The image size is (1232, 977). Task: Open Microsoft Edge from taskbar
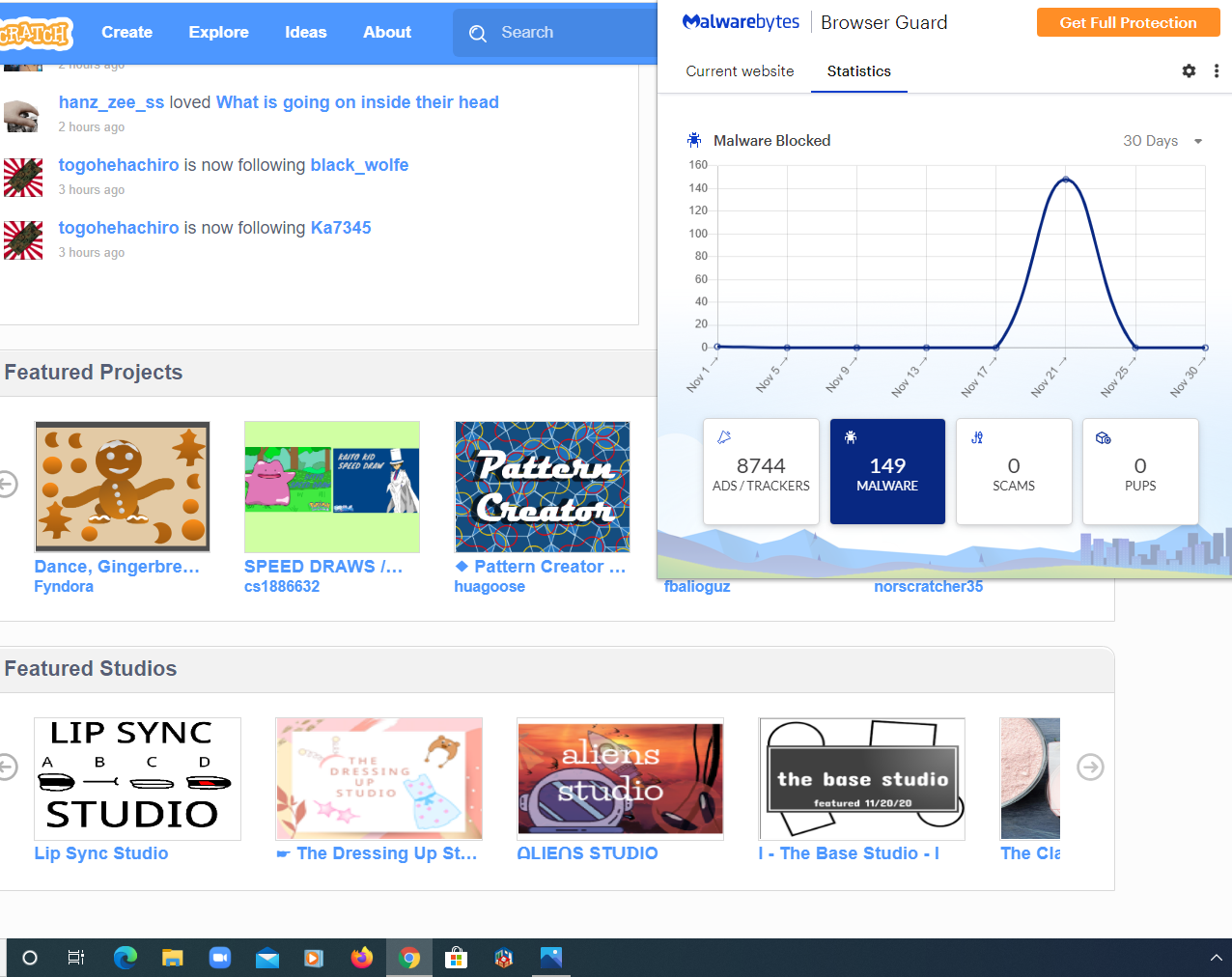click(126, 958)
